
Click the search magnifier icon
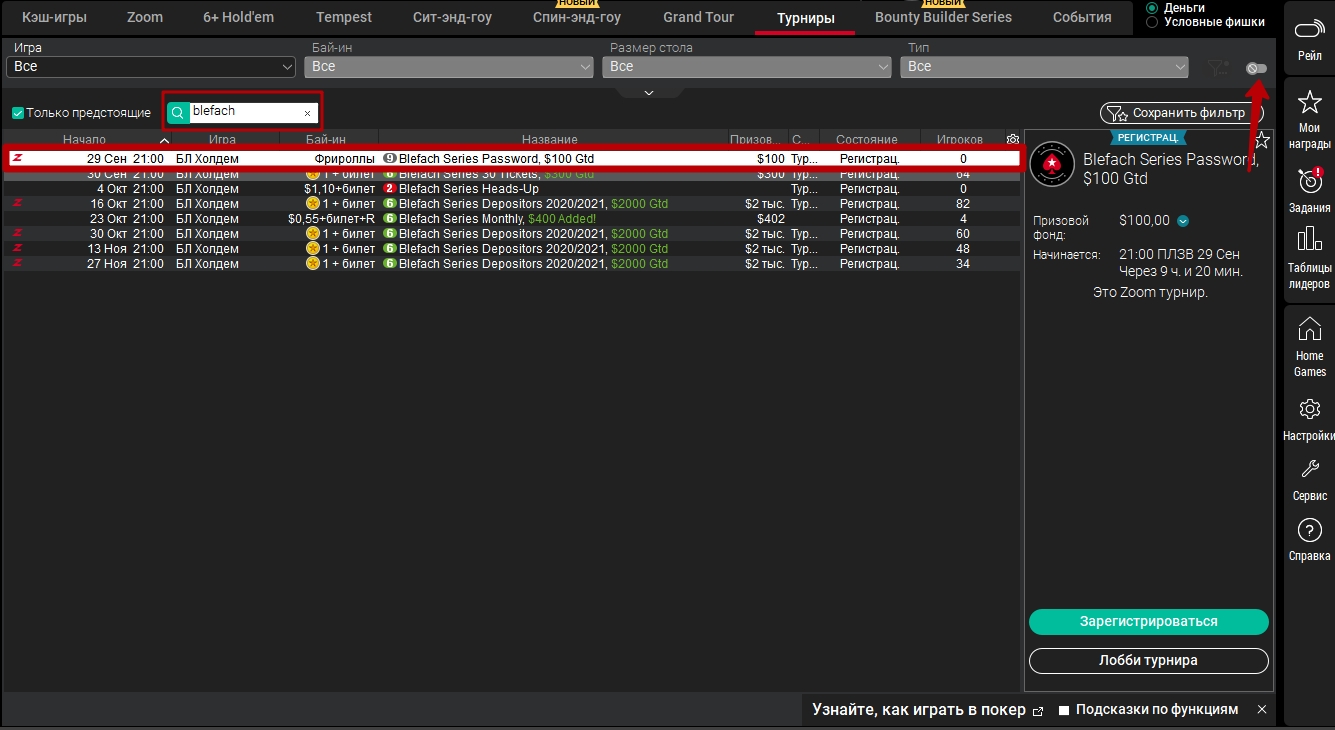[177, 112]
